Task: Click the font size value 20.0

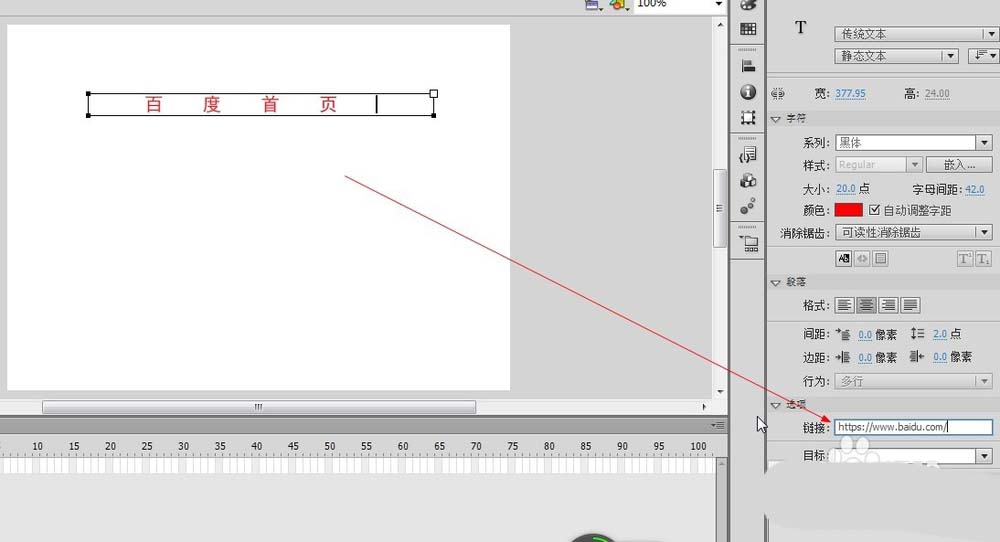Action: (846, 189)
